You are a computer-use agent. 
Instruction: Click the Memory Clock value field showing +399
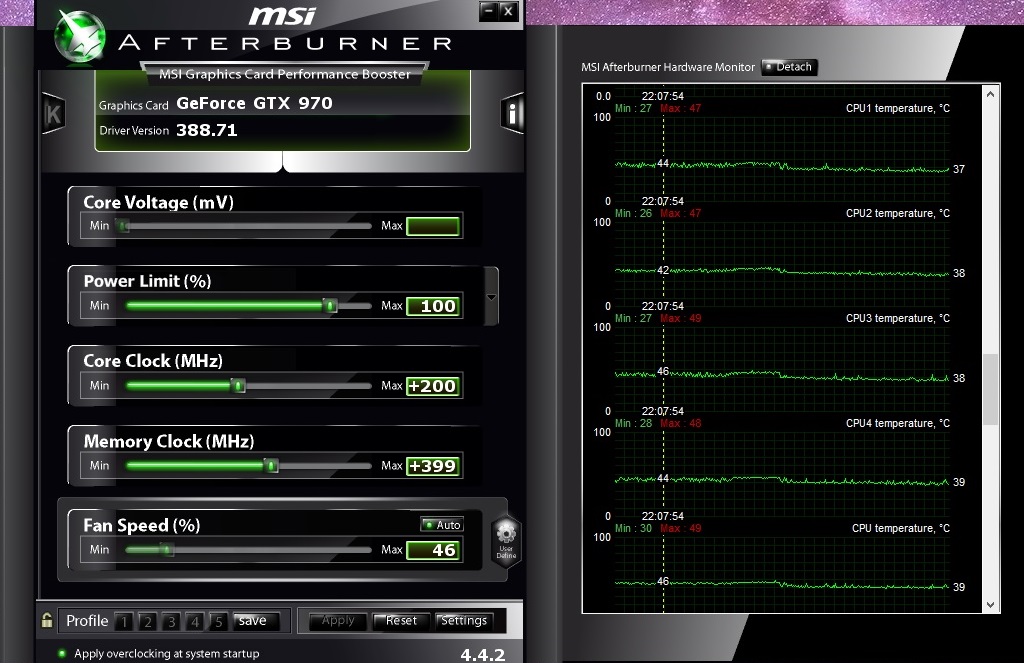pos(434,466)
